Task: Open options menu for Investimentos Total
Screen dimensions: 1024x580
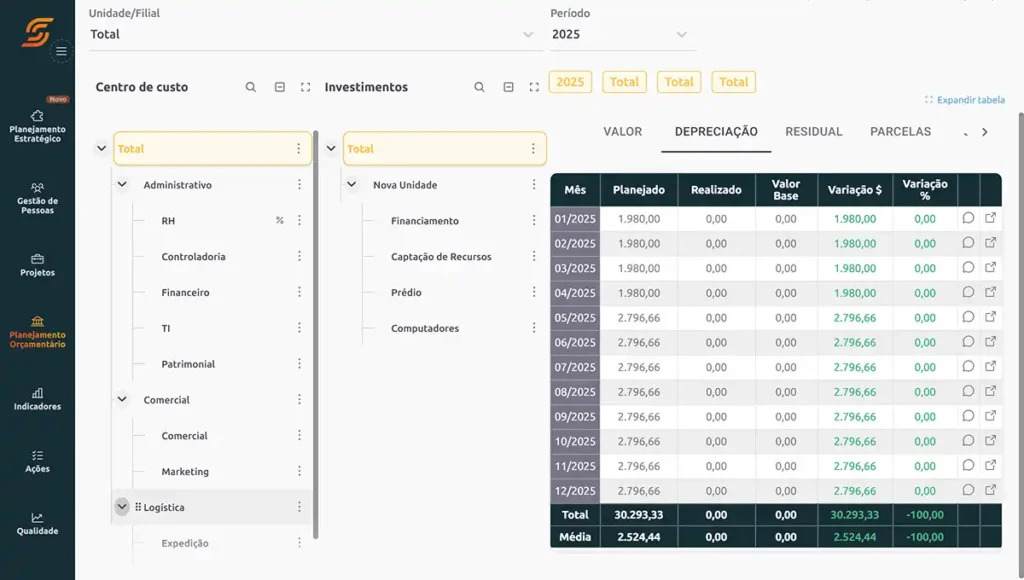Action: coord(533,148)
